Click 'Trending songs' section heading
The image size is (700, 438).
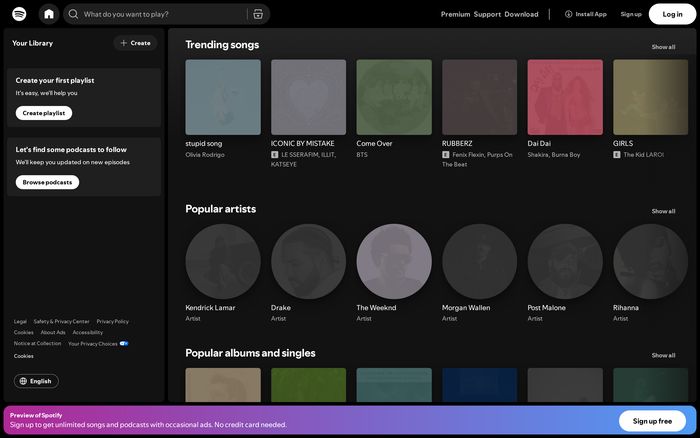click(x=222, y=45)
